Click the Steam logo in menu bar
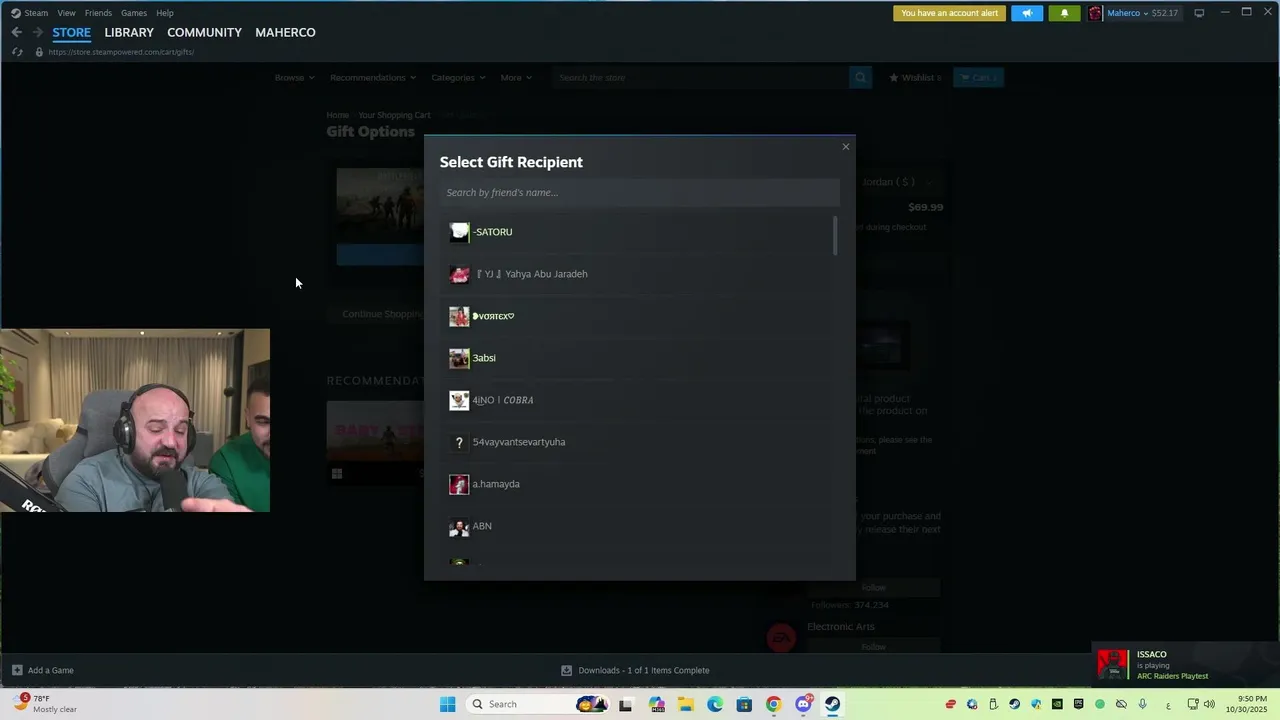1280x720 pixels. (16, 13)
